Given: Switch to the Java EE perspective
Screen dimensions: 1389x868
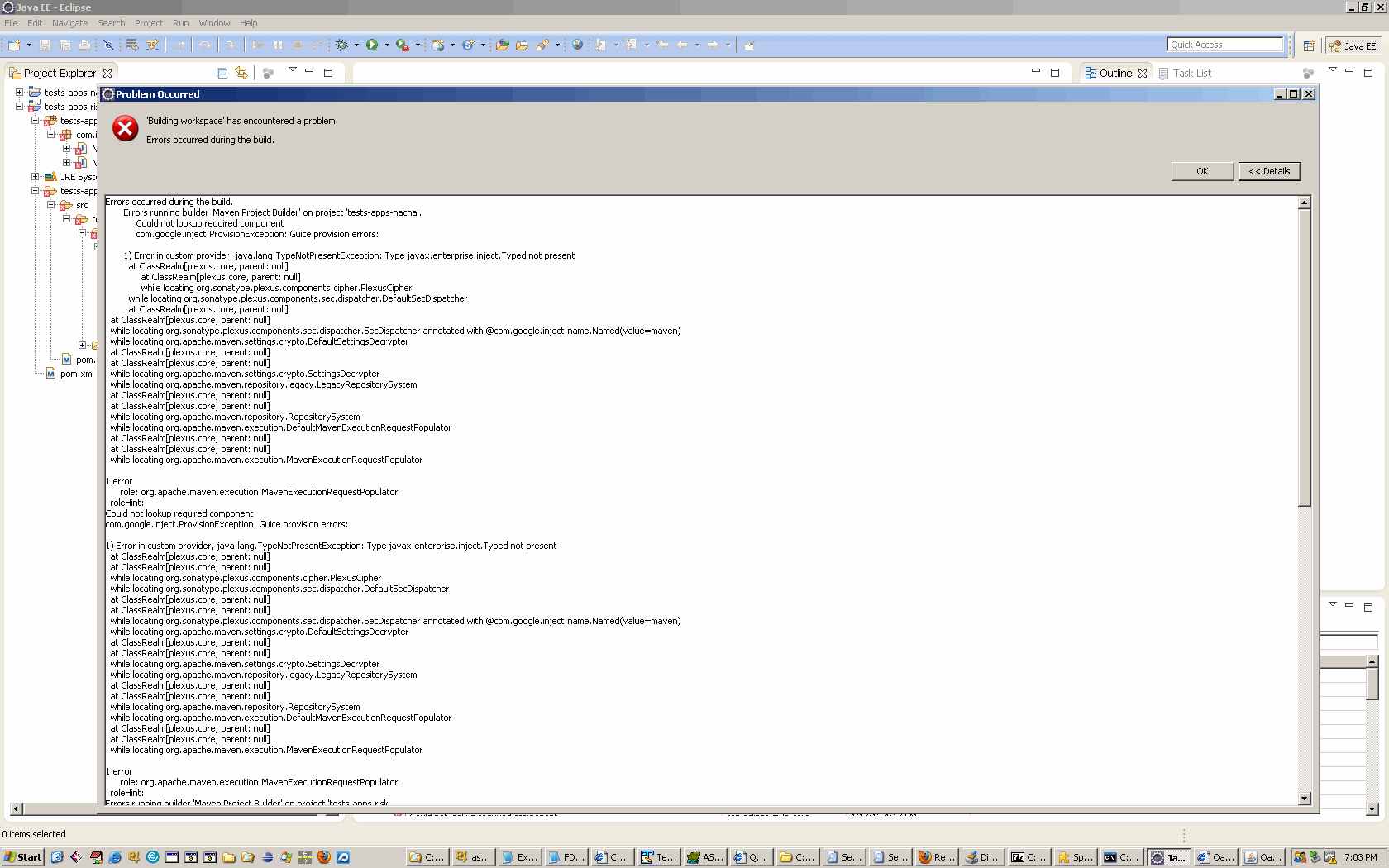Looking at the screenshot, I should tap(1353, 45).
